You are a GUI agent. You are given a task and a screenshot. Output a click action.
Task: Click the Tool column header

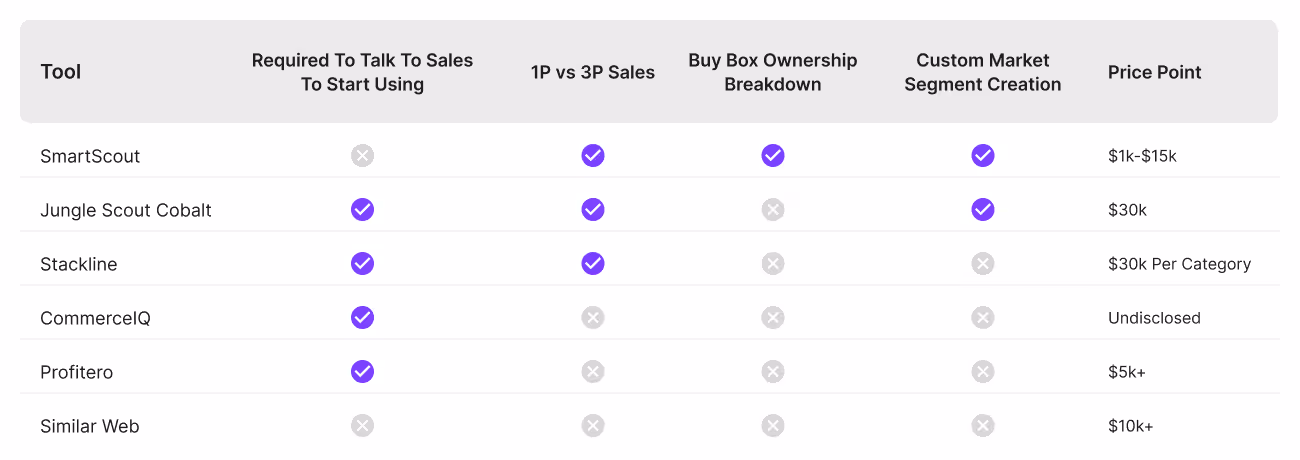point(61,72)
